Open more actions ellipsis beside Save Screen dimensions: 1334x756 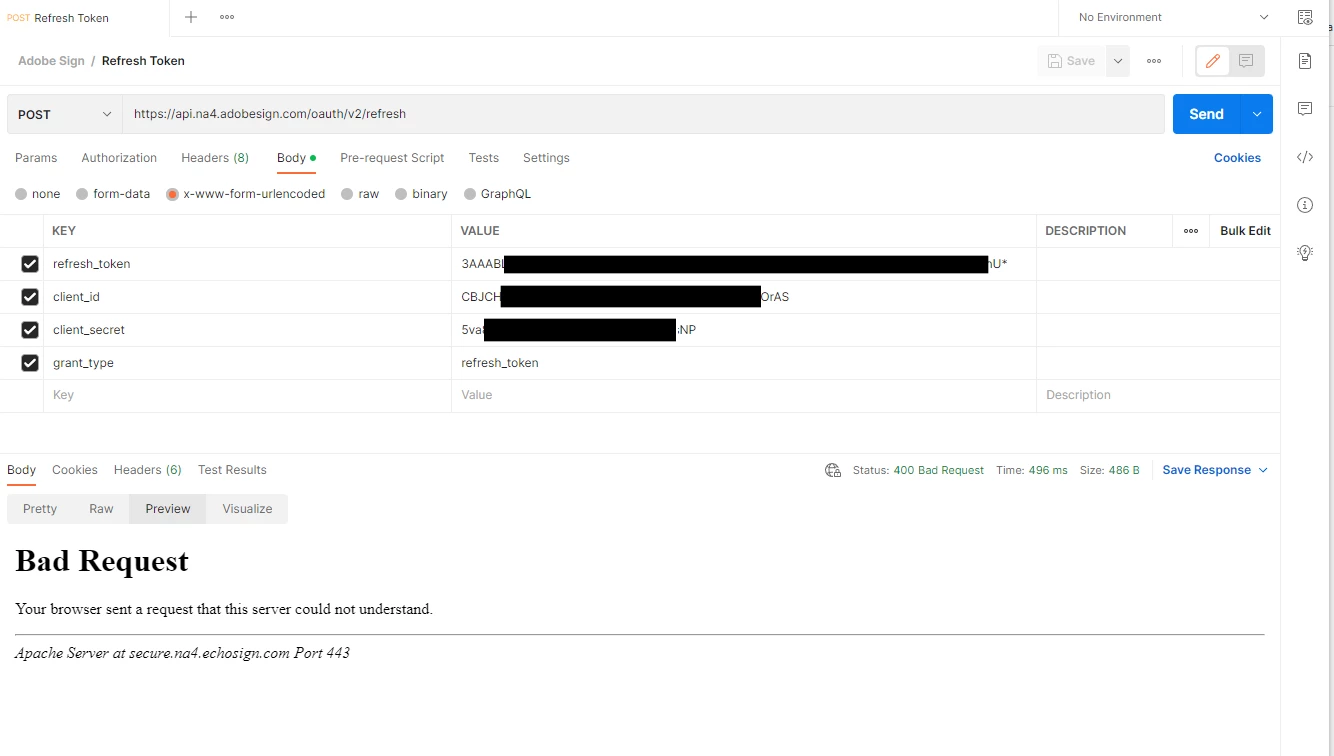point(1154,61)
